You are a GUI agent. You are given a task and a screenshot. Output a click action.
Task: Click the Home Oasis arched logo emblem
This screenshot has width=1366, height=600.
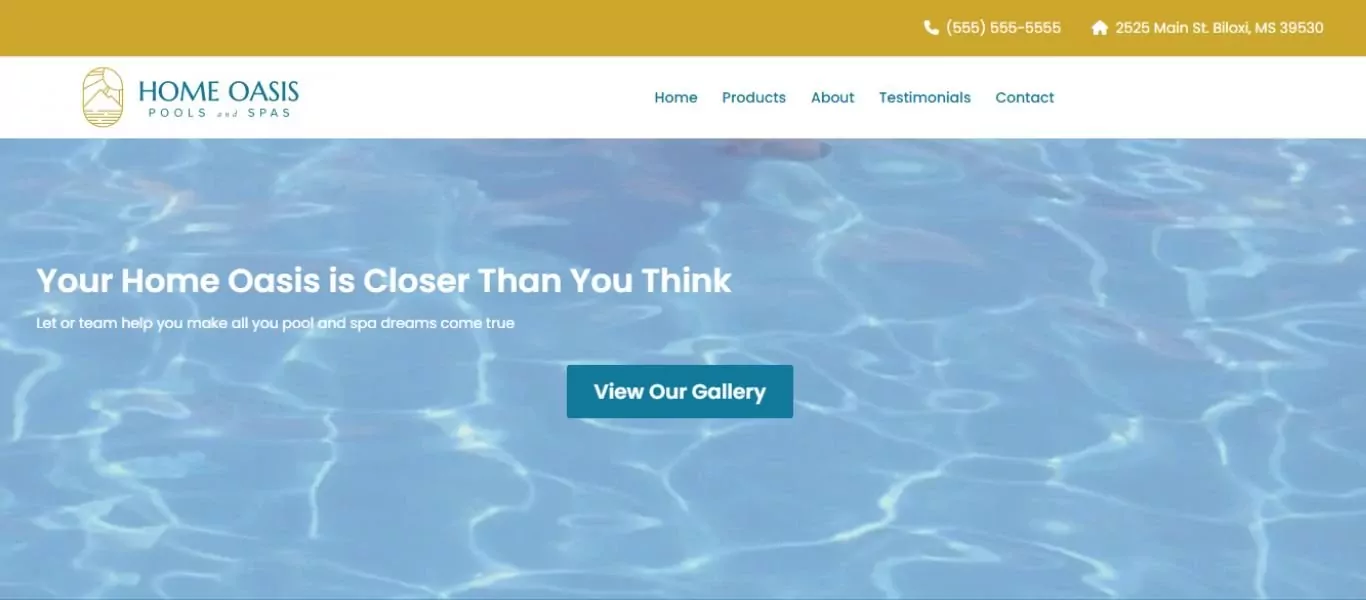(x=103, y=97)
